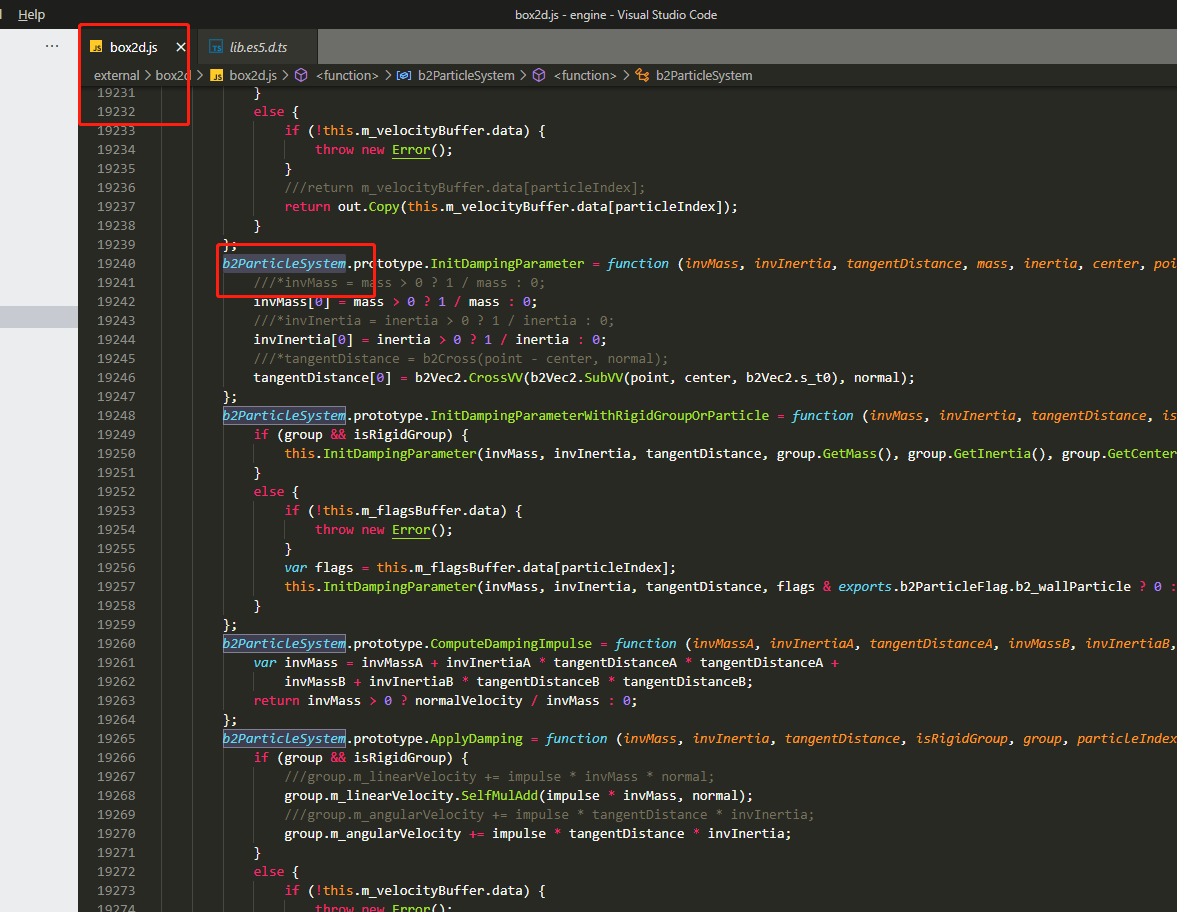Select the box2d.js tab
This screenshot has width=1177, height=912.
click(133, 47)
